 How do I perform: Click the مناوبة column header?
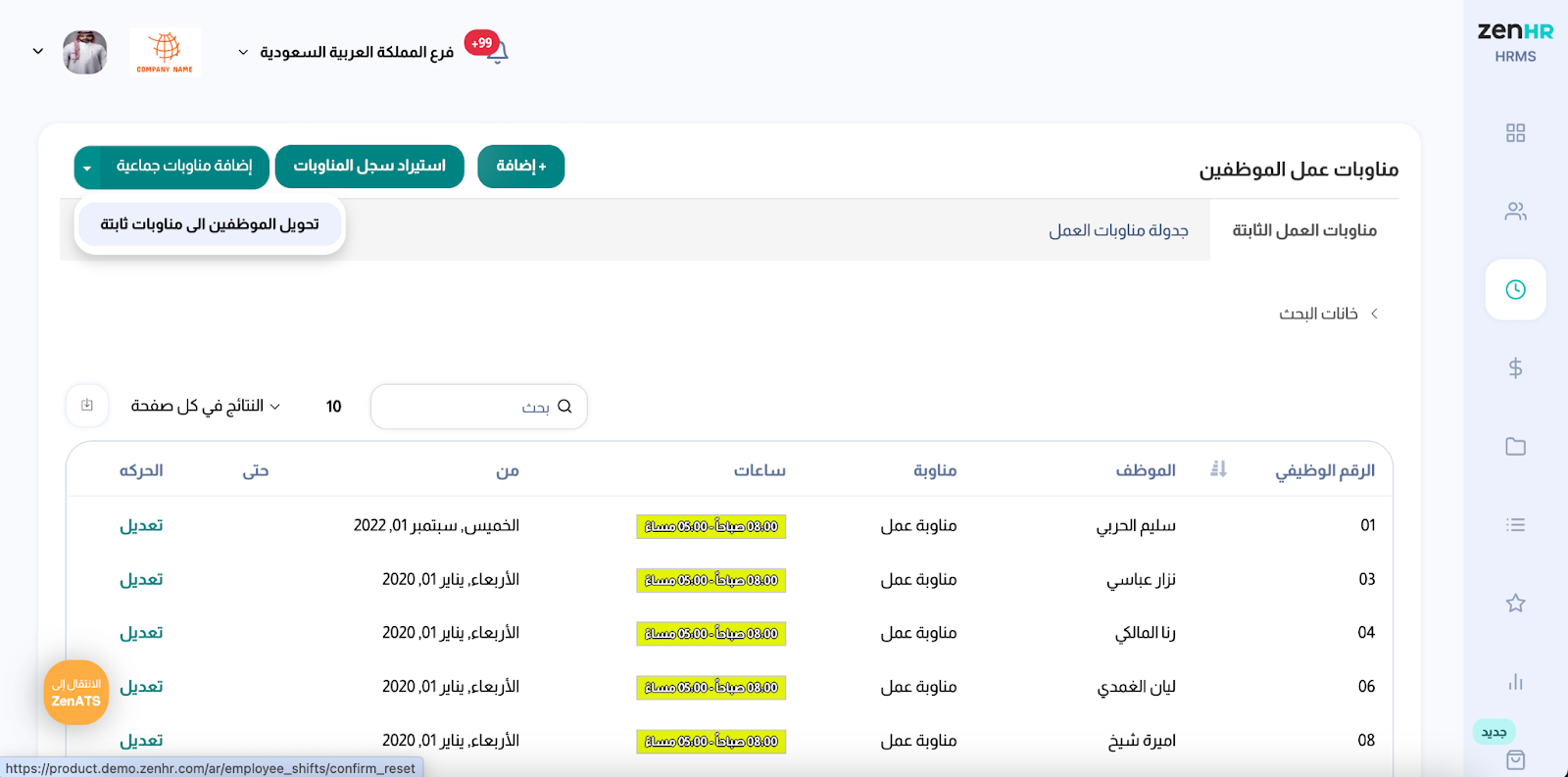coord(935,470)
